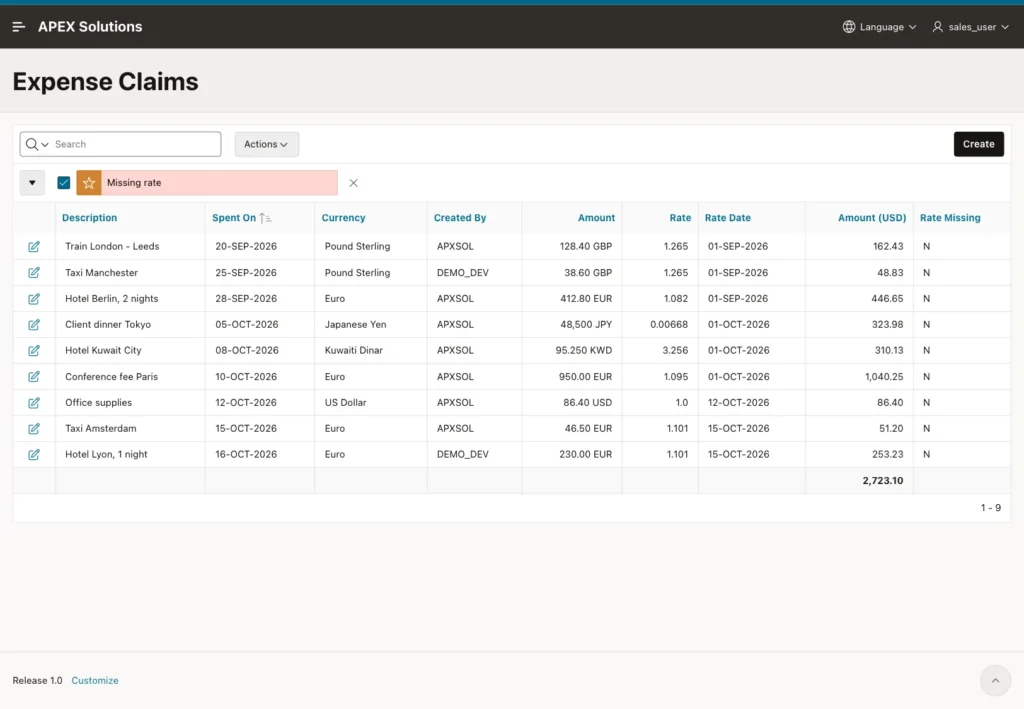Viewport: 1024px width, 709px height.
Task: Click the '3.256' rate cell
Action: pos(660,351)
